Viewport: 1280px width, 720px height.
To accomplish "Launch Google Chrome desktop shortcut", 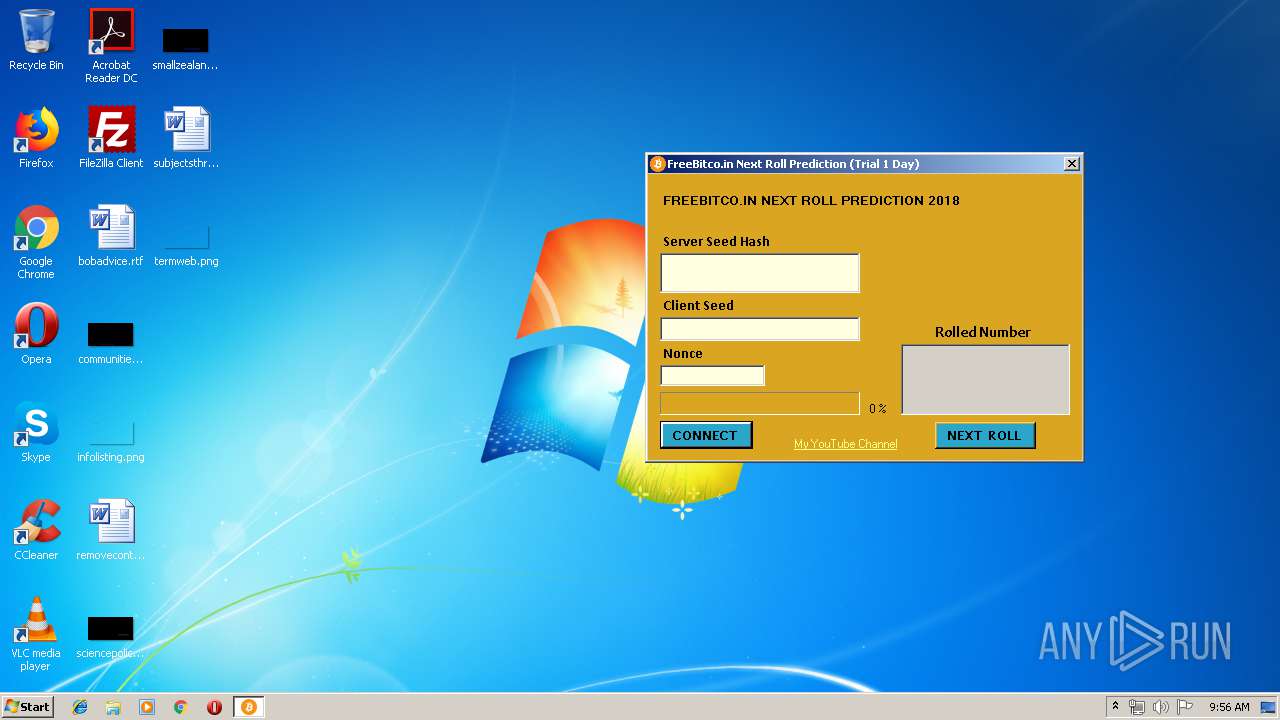I will [x=36, y=242].
